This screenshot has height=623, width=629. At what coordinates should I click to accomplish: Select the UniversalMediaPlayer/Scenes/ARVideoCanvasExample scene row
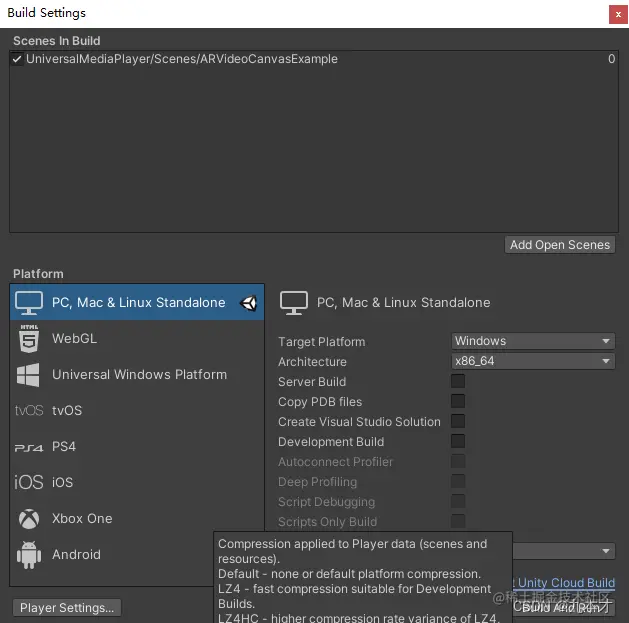pos(314,59)
